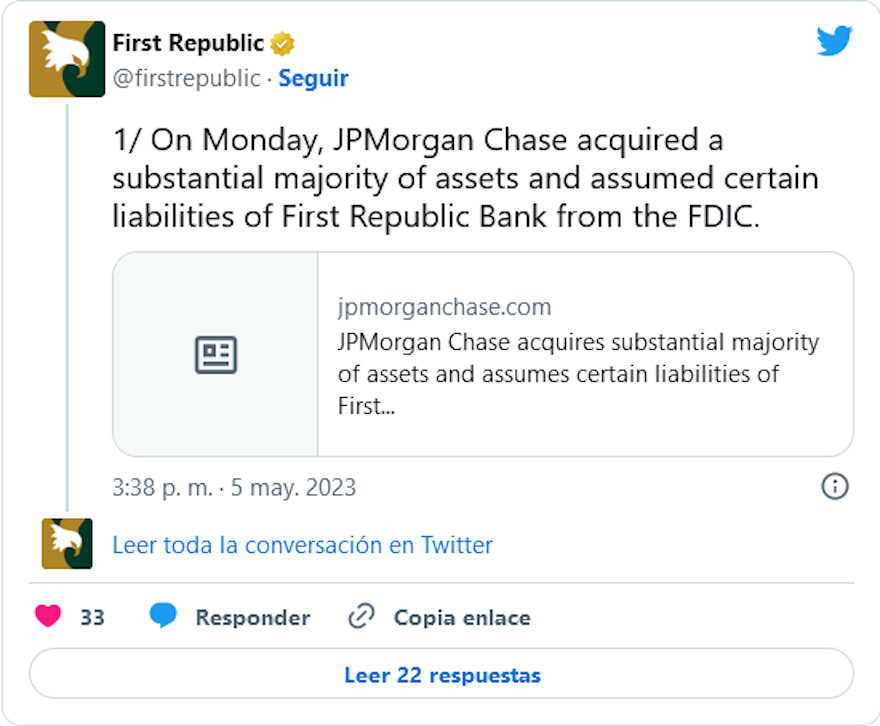Click the reply speech bubble icon
880x726 pixels.
(x=163, y=617)
